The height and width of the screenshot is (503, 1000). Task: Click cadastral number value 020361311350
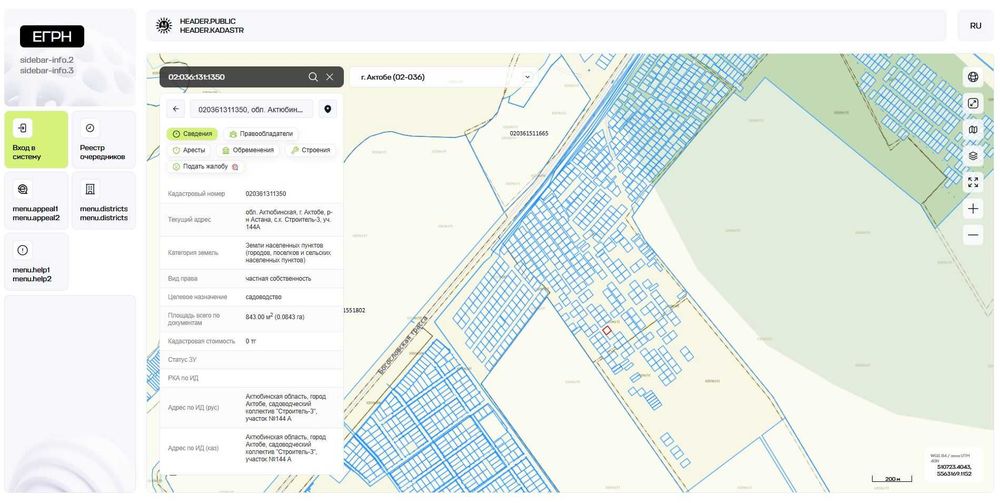[x=266, y=194]
